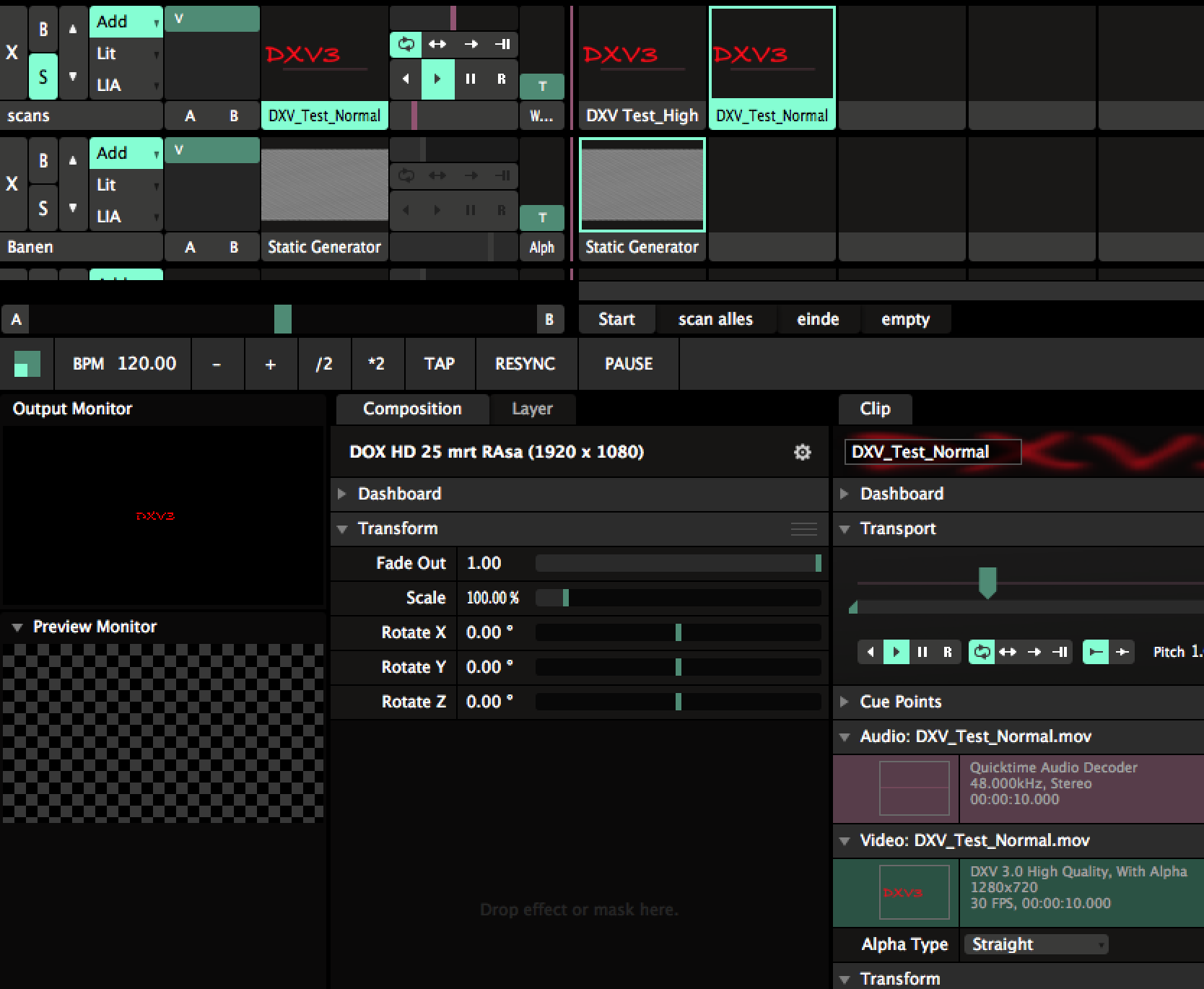Click the TAP tempo button
Image resolution: width=1204 pixels, height=989 pixels.
[439, 364]
